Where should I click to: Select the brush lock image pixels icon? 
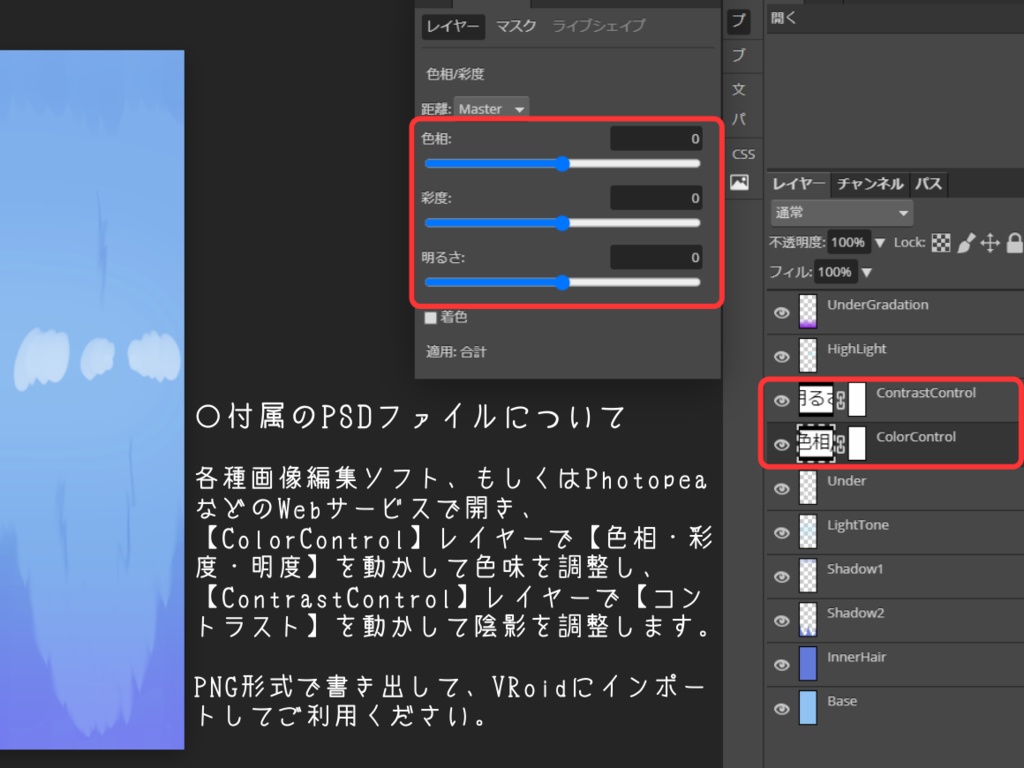(x=966, y=242)
